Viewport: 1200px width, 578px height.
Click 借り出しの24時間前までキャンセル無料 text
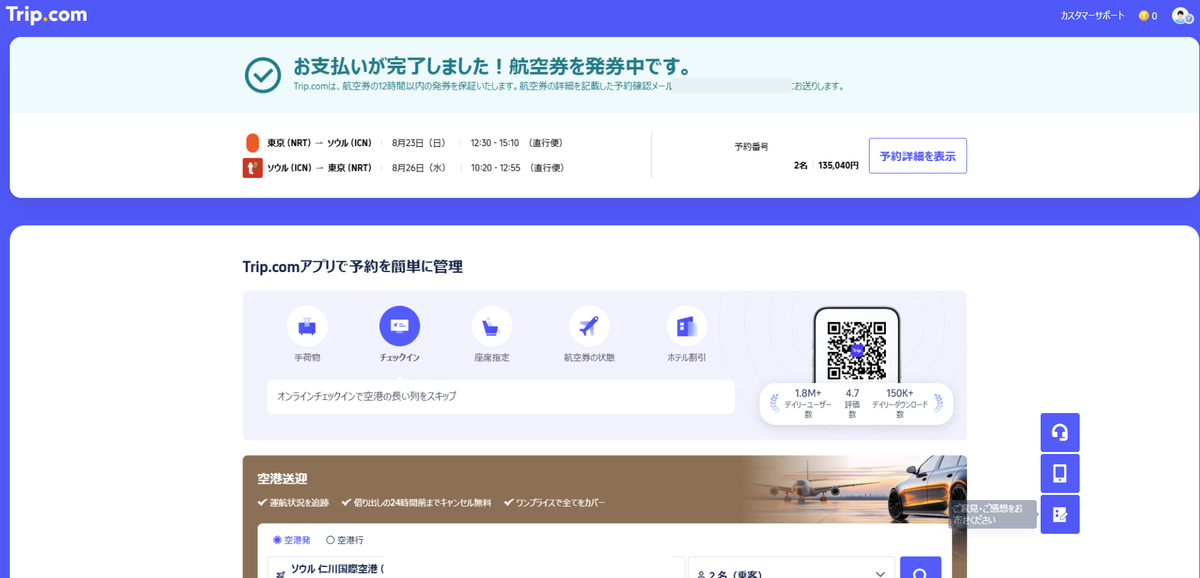[422, 503]
